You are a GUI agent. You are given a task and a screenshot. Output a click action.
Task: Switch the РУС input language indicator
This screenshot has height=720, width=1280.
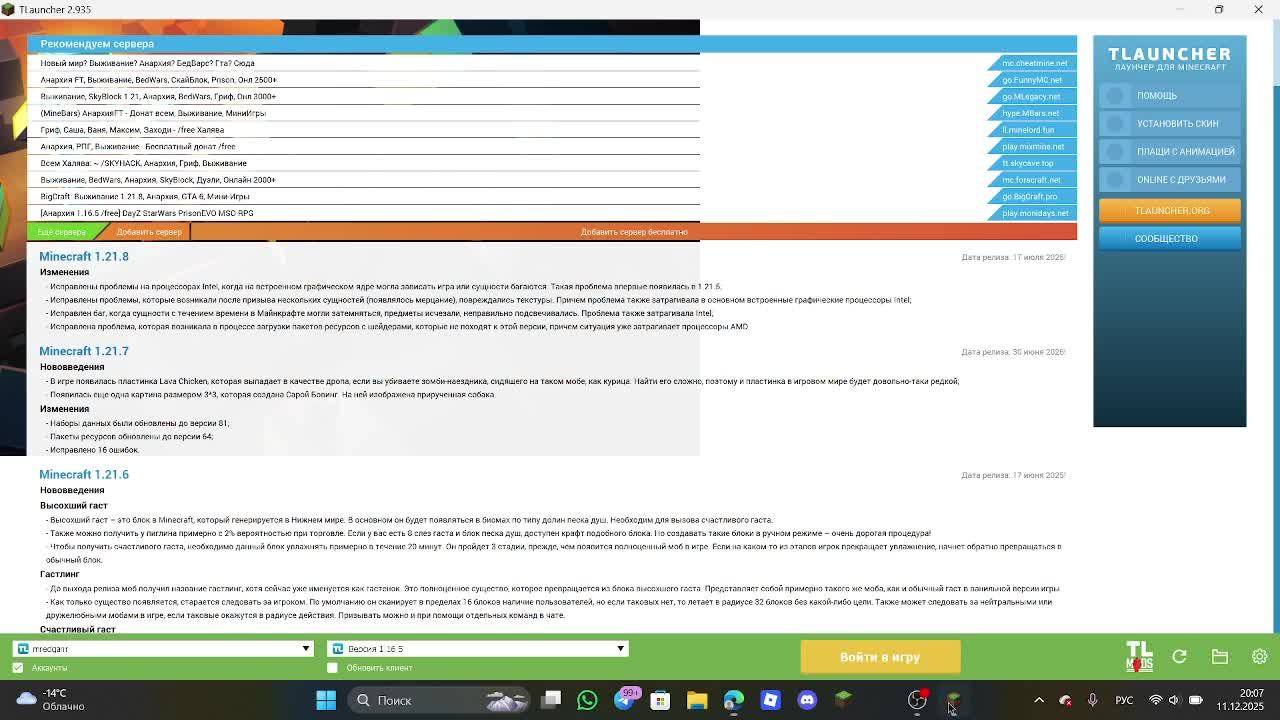[x=1124, y=700]
